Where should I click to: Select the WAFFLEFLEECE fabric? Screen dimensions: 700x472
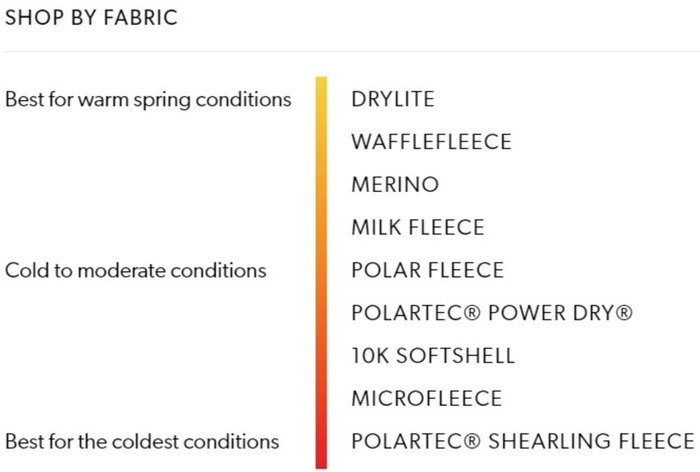click(431, 142)
